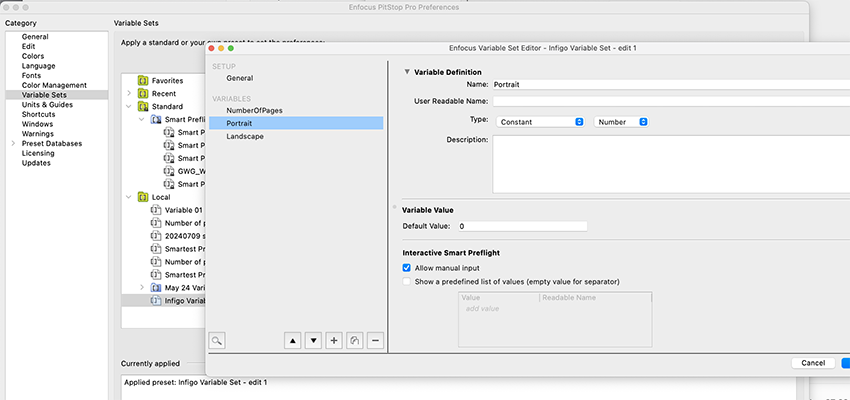
Task: Open the Constant type dropdown
Action: click(540, 122)
